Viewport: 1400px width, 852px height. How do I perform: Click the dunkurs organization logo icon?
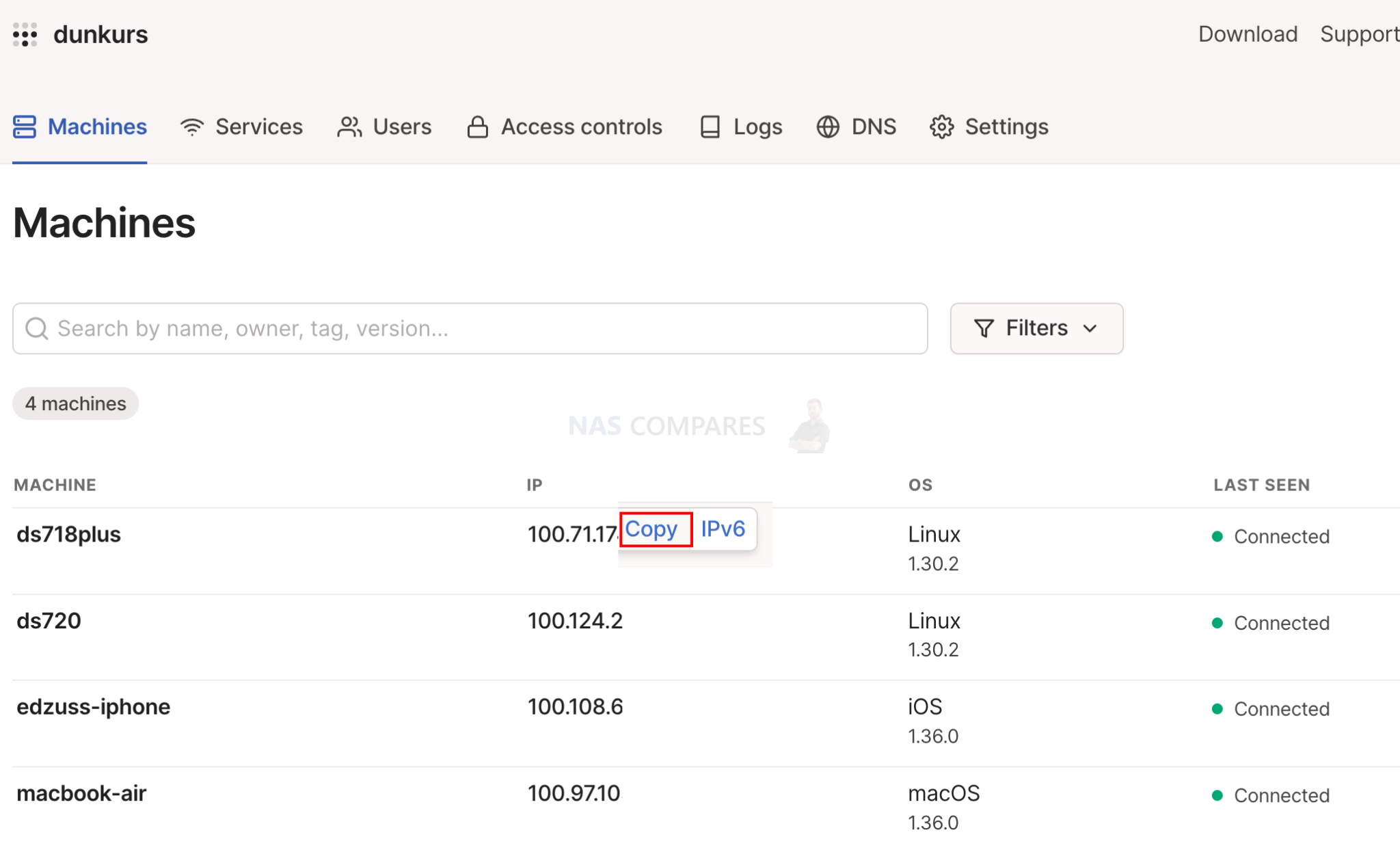pyautogui.click(x=25, y=34)
